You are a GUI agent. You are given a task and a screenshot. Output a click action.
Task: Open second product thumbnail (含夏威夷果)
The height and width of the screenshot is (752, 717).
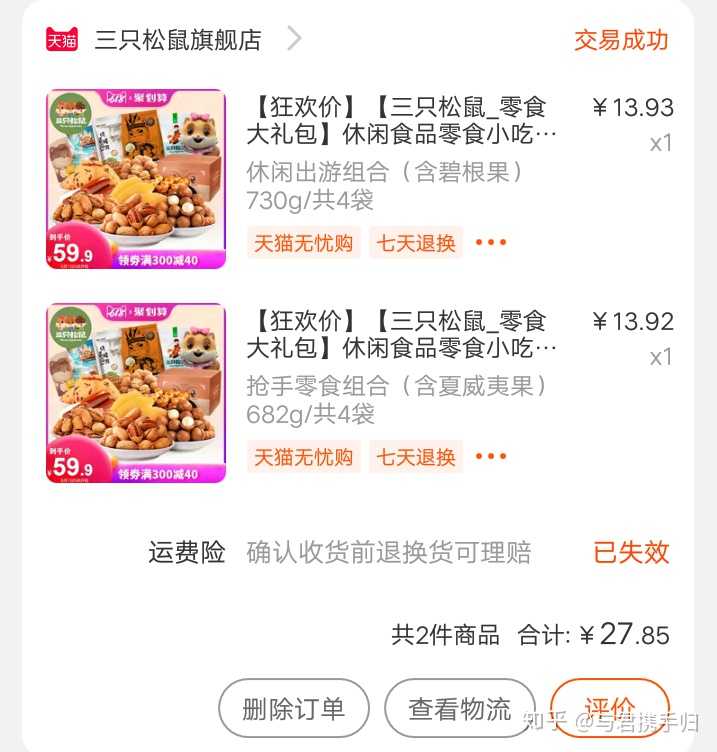click(136, 393)
